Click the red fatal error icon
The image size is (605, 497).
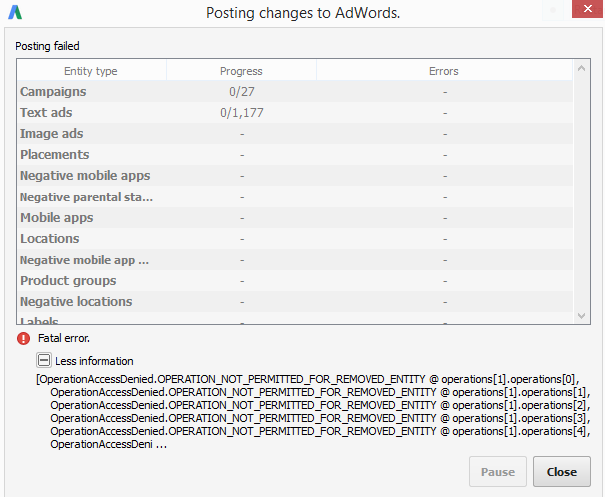24,338
